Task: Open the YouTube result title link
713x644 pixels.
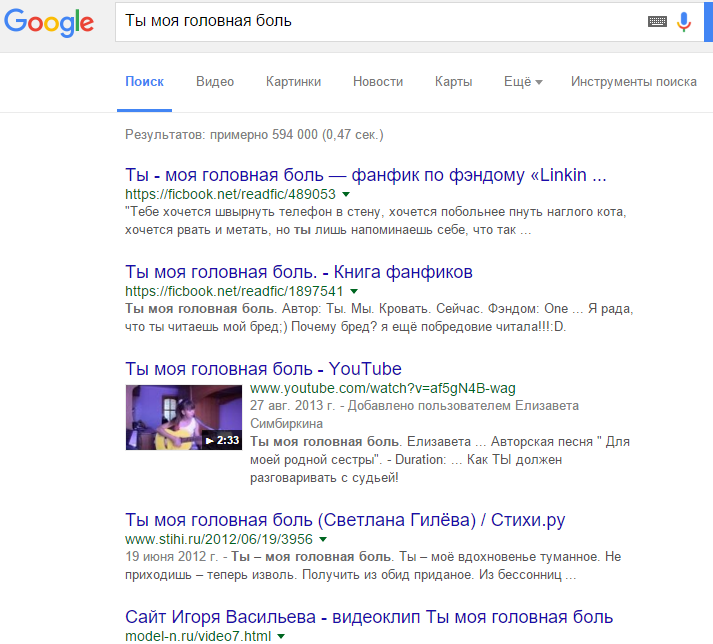Action: pos(263,369)
